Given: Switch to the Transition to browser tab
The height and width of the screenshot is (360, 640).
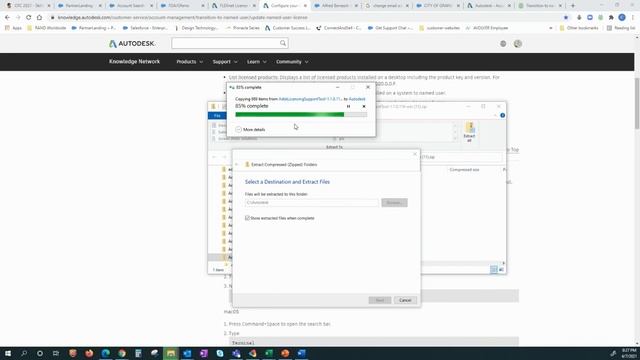Looking at the screenshot, I should pos(540,6).
